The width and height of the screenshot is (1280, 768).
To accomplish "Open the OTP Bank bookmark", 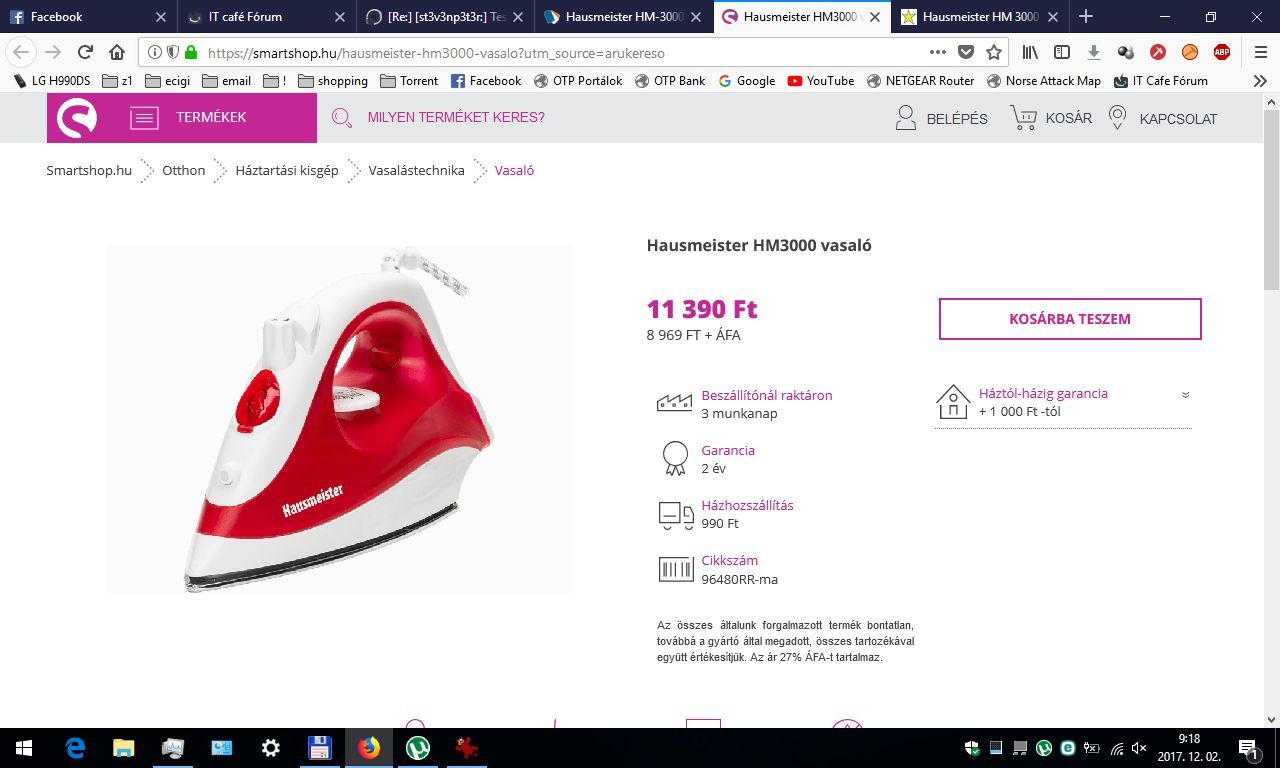I will coord(669,81).
